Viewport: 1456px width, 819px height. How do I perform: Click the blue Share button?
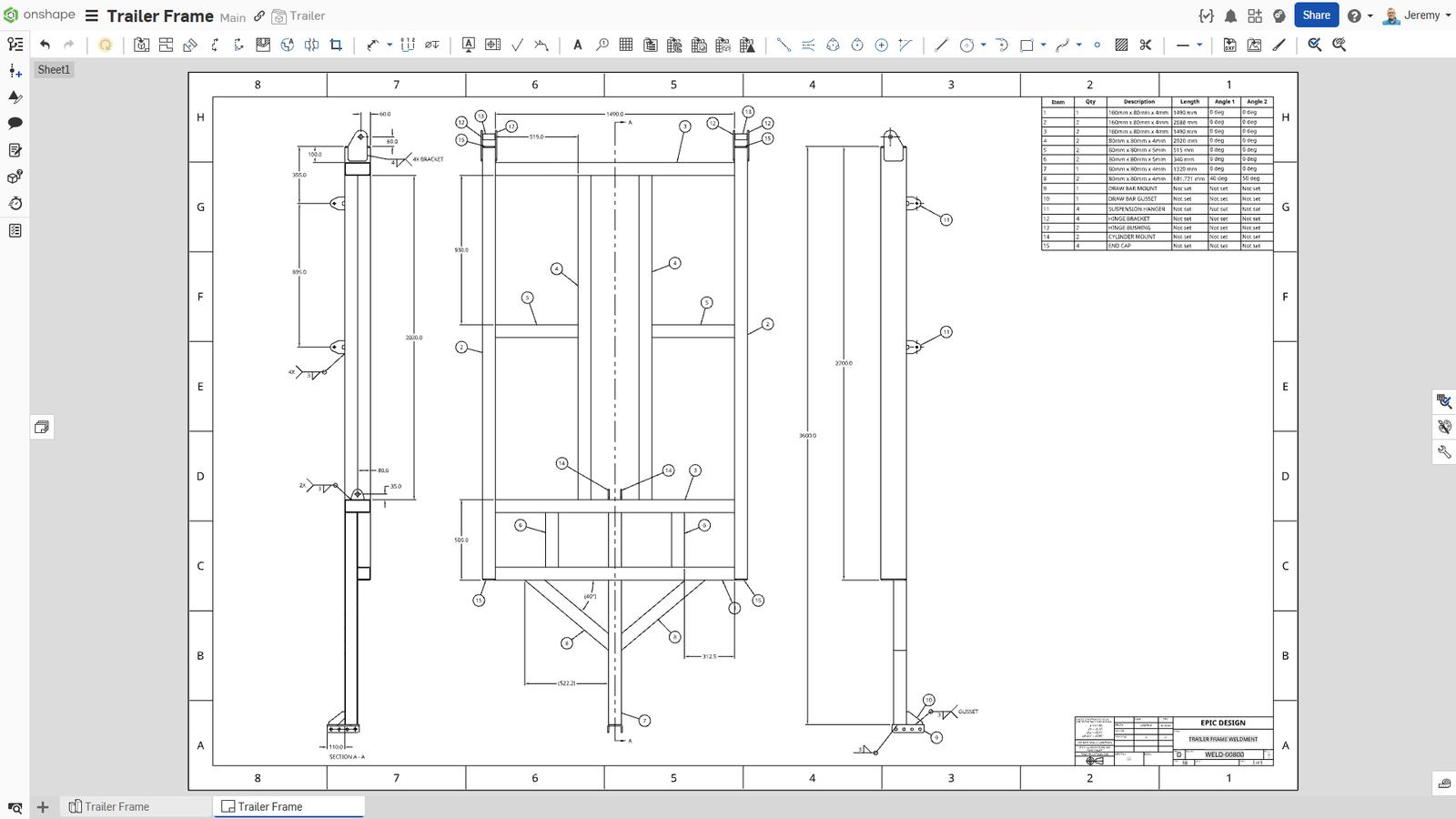(x=1316, y=15)
